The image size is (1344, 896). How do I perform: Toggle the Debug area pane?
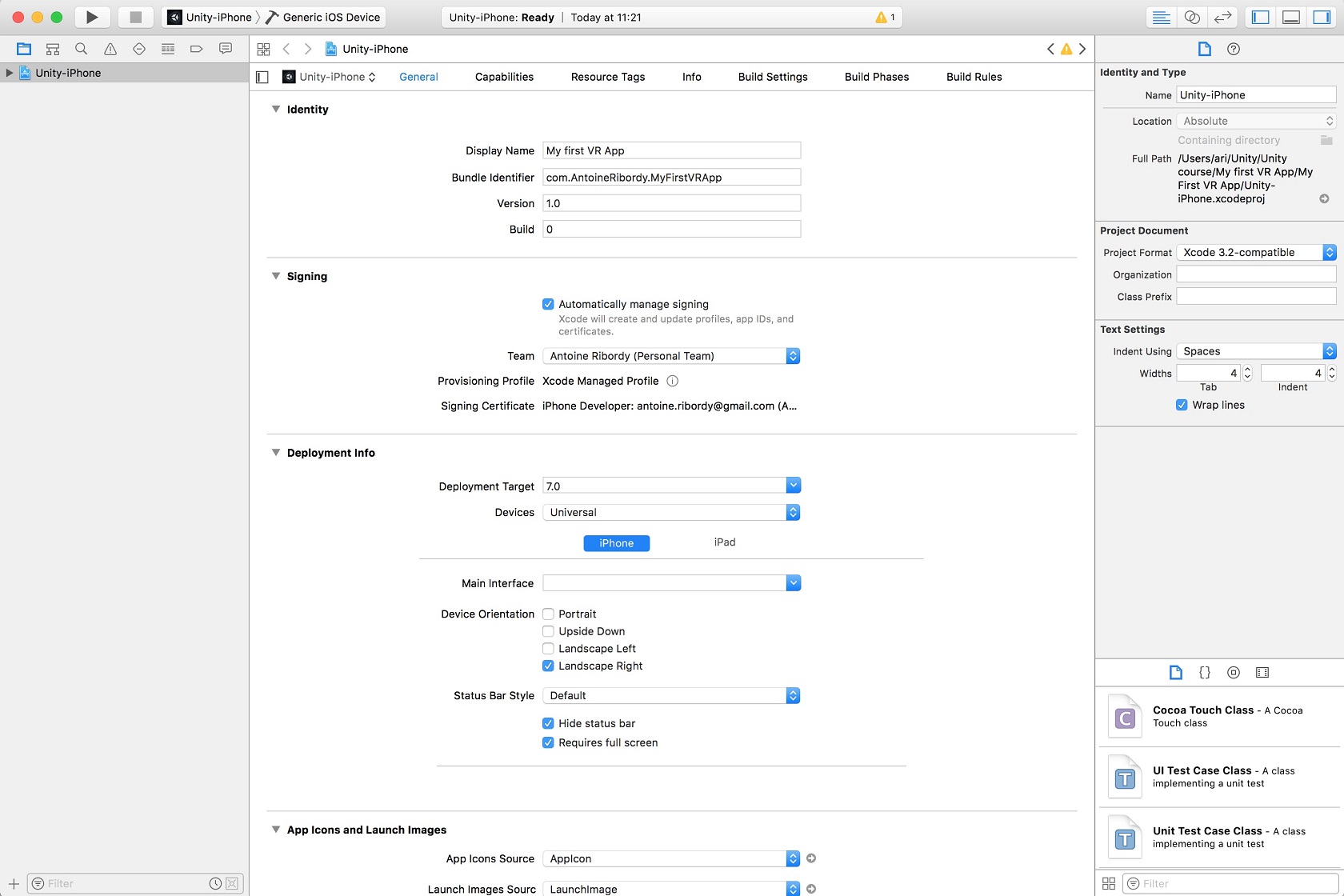[1291, 17]
